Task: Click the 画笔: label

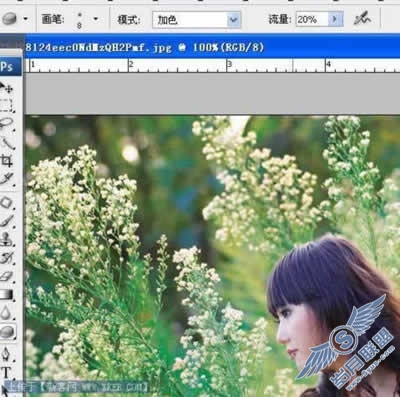Action: (x=53, y=19)
